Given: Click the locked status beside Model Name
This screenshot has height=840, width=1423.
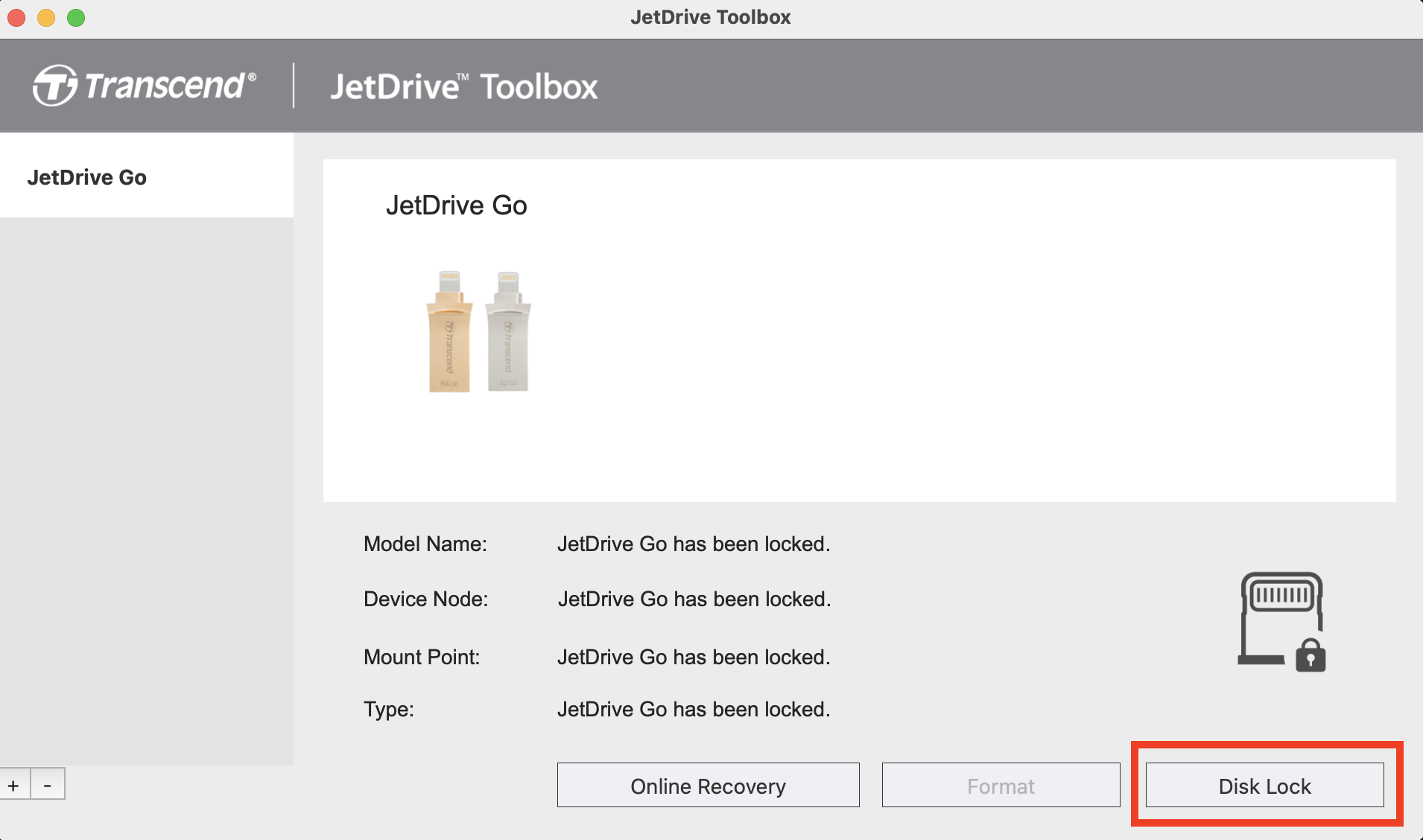Looking at the screenshot, I should click(x=693, y=544).
